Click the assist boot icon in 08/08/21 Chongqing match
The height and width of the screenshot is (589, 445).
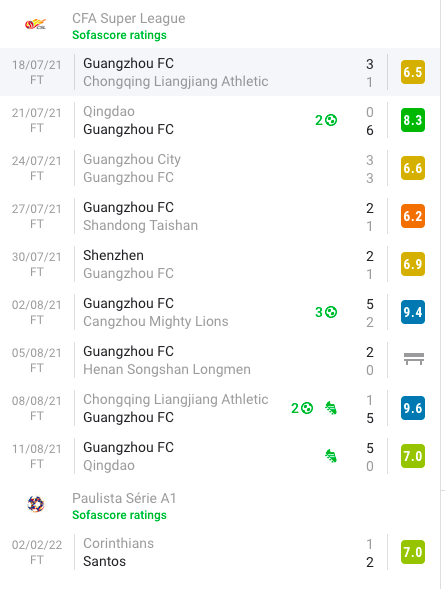[x=331, y=408]
